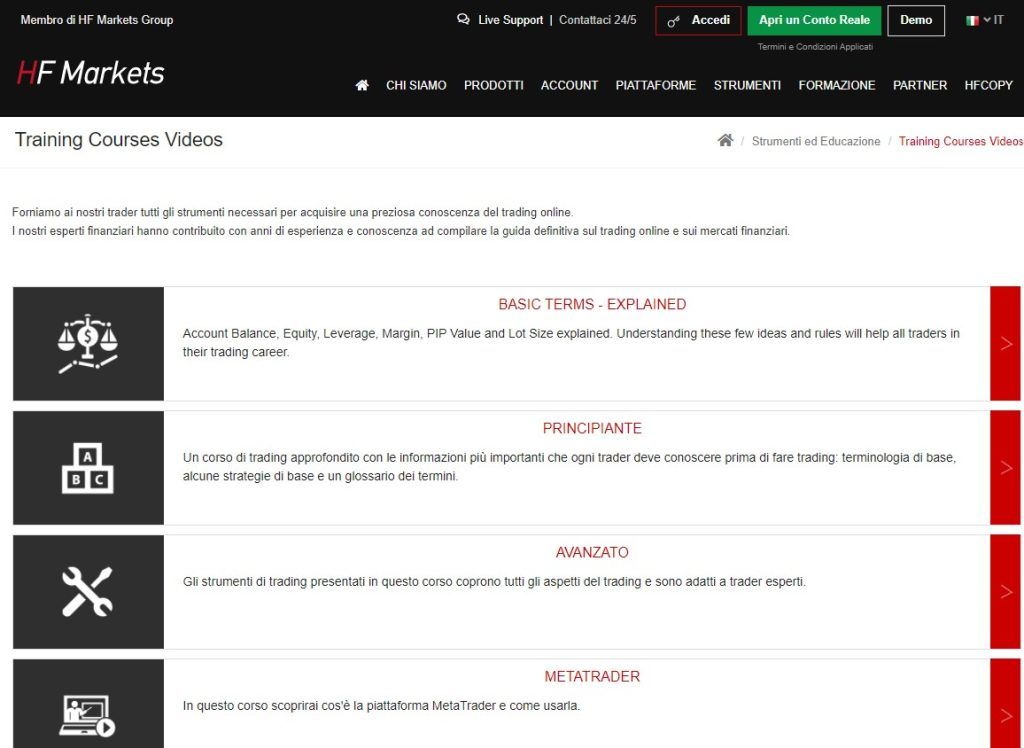Image resolution: width=1024 pixels, height=748 pixels.
Task: Click the BASIC TERMS - EXPLAINED title
Action: point(592,304)
